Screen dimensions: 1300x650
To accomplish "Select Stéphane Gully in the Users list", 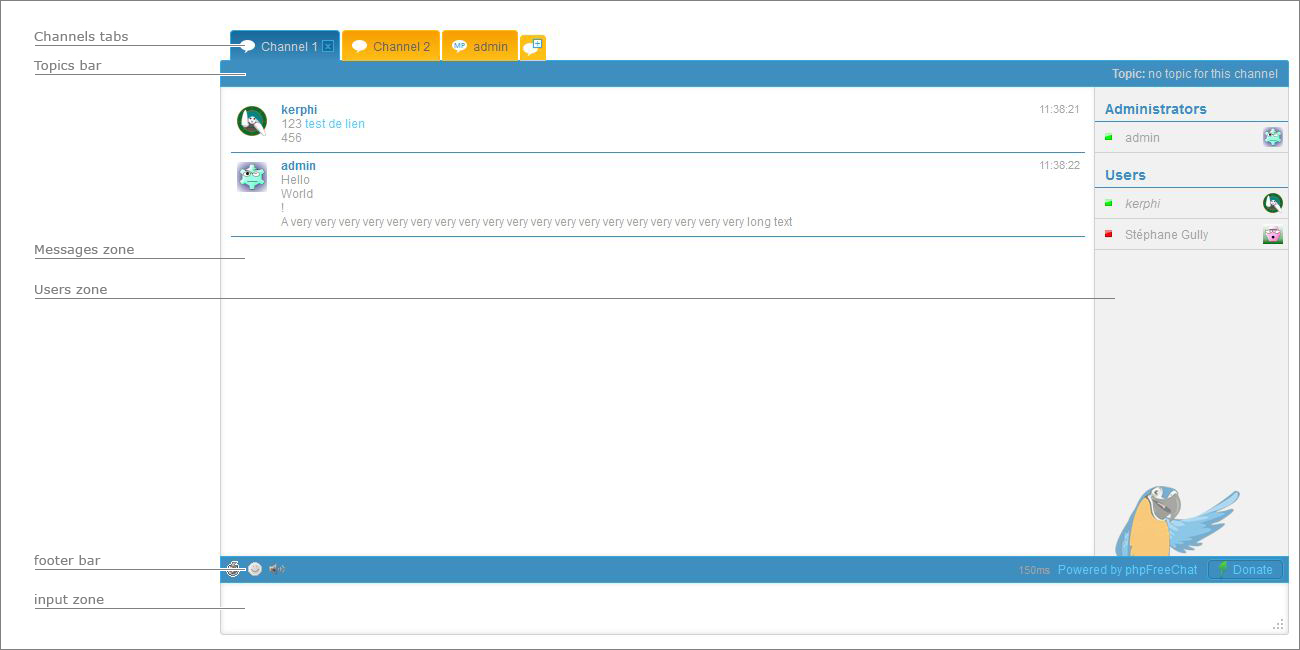I will [x=1166, y=235].
